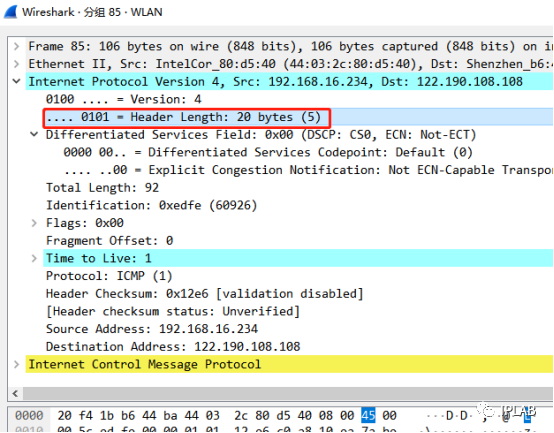554x433 pixels.
Task: Select the Differentiated Services Field: 0x00 row
Action: 298,135
